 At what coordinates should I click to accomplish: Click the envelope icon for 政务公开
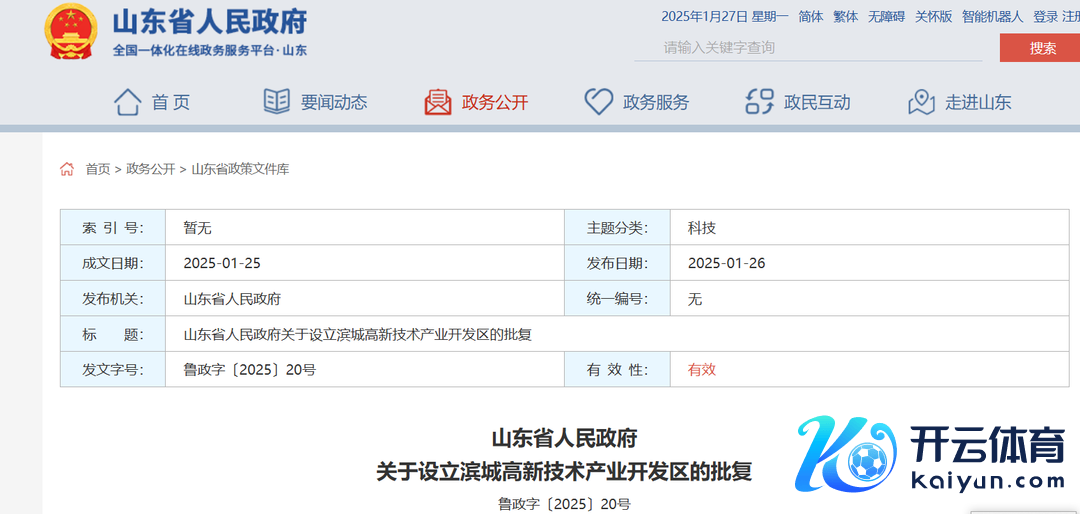point(438,102)
